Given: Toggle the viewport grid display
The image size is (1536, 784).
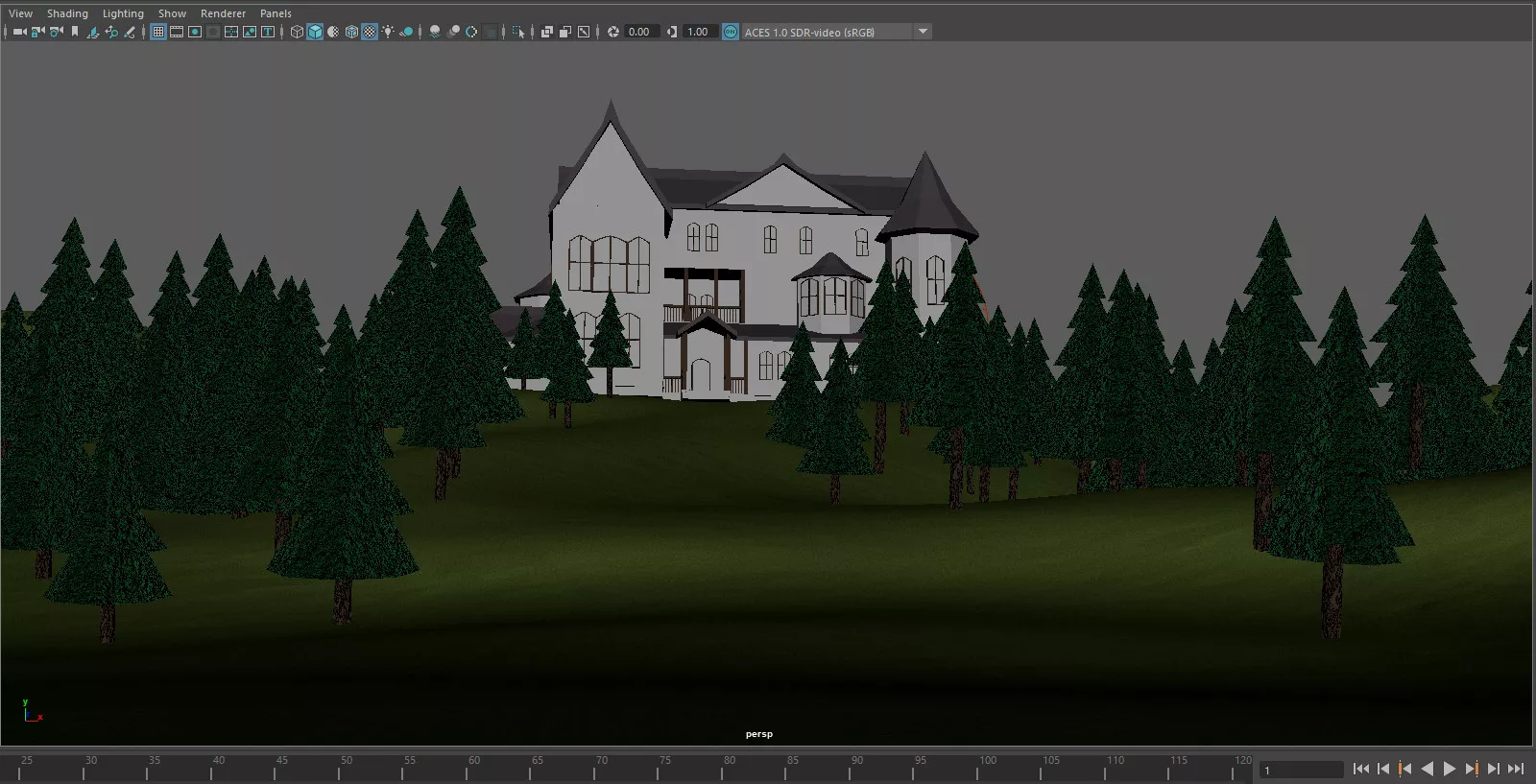Looking at the screenshot, I should tap(158, 32).
